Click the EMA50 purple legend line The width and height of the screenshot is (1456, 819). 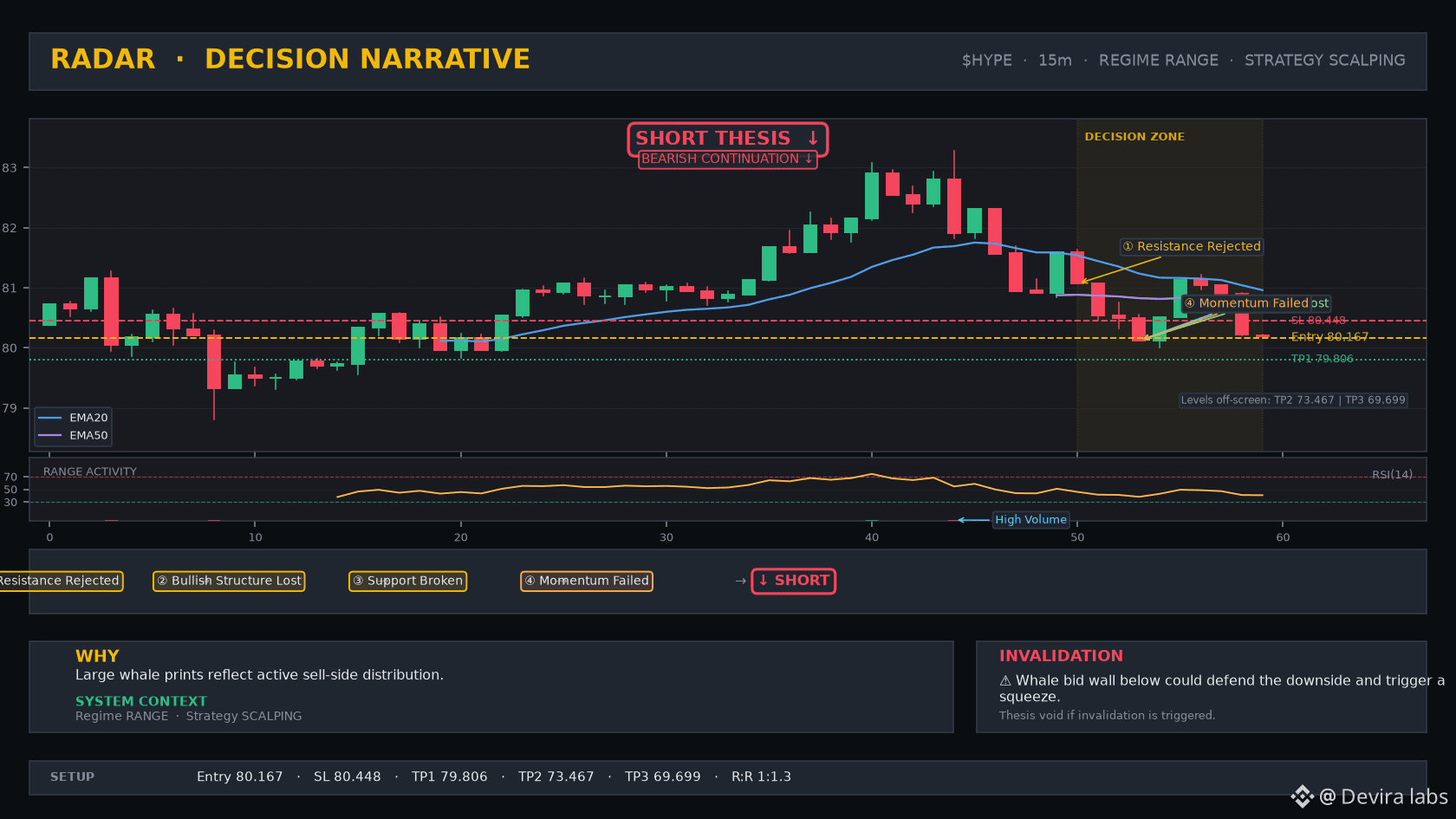[49, 435]
